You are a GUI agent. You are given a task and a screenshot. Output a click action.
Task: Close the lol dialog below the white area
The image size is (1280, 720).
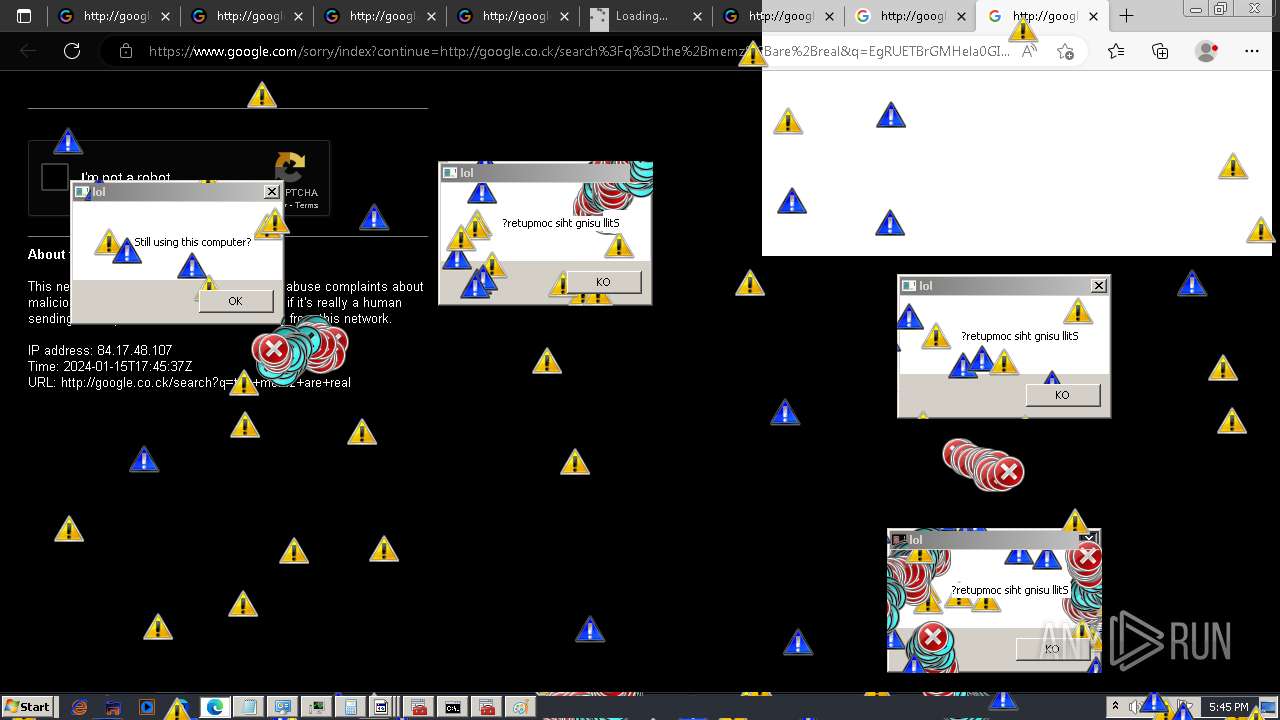[1099, 286]
